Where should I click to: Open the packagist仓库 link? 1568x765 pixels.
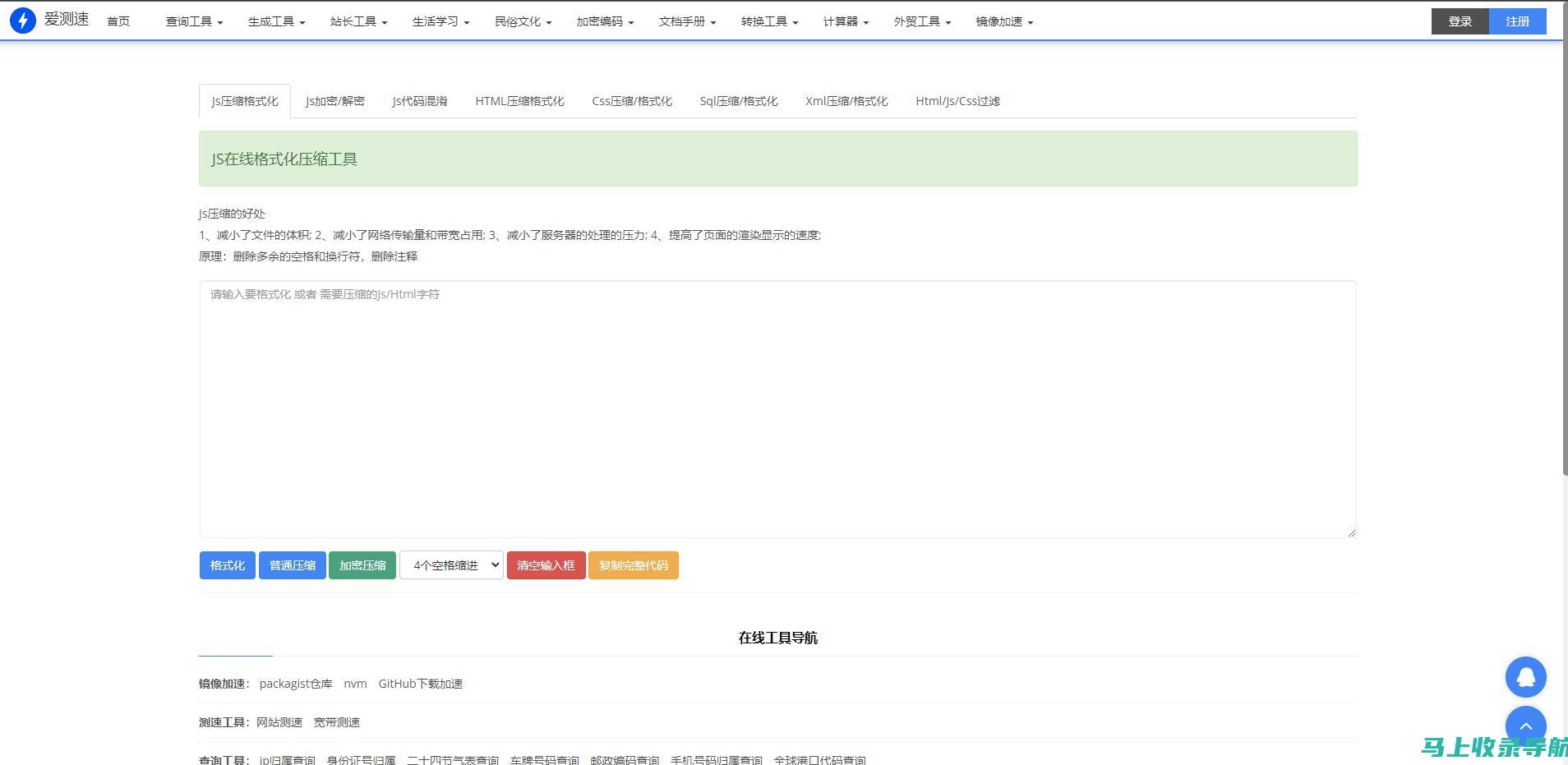pyautogui.click(x=296, y=684)
